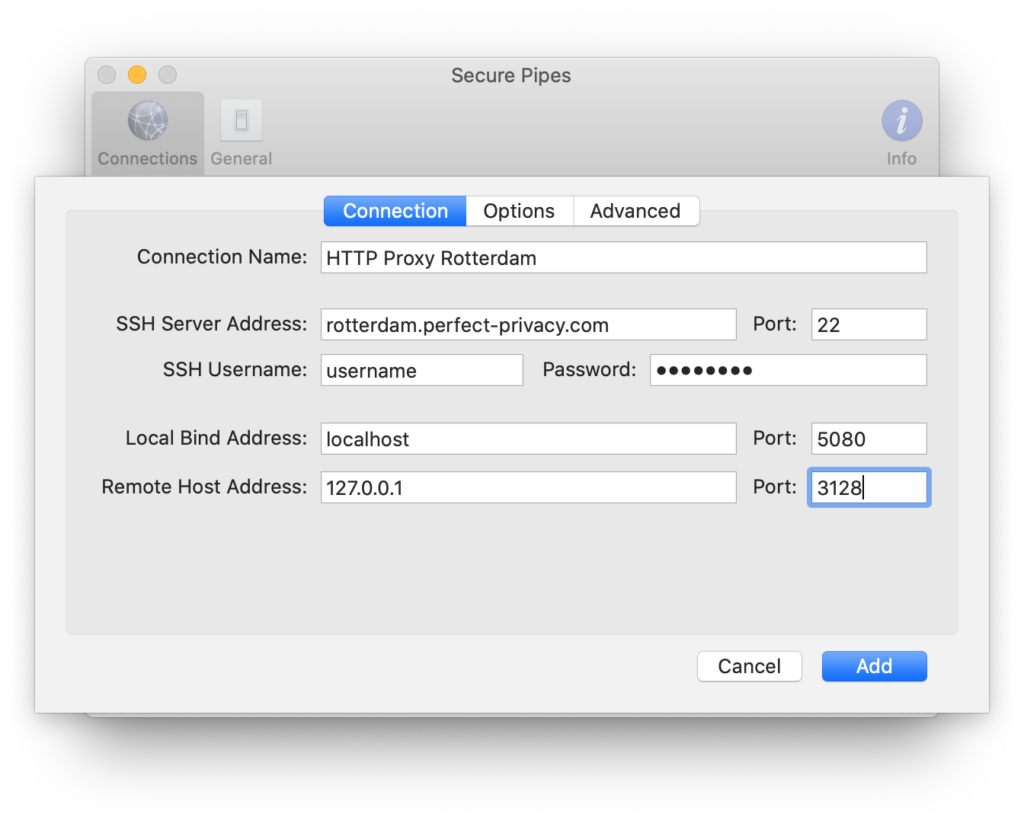This screenshot has height=830, width=1024.
Task: Click the Connection Name label
Action: (222, 257)
